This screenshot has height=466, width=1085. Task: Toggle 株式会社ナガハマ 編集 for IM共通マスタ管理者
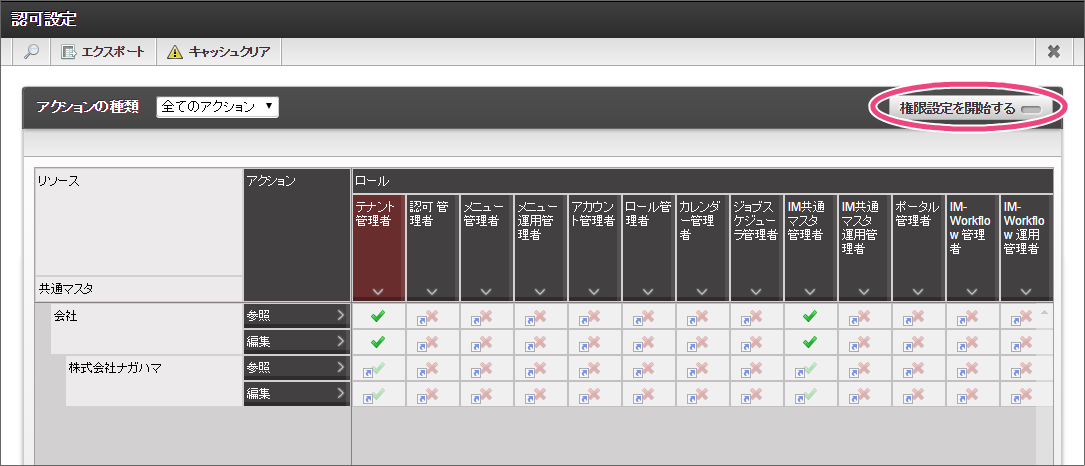click(x=810, y=394)
